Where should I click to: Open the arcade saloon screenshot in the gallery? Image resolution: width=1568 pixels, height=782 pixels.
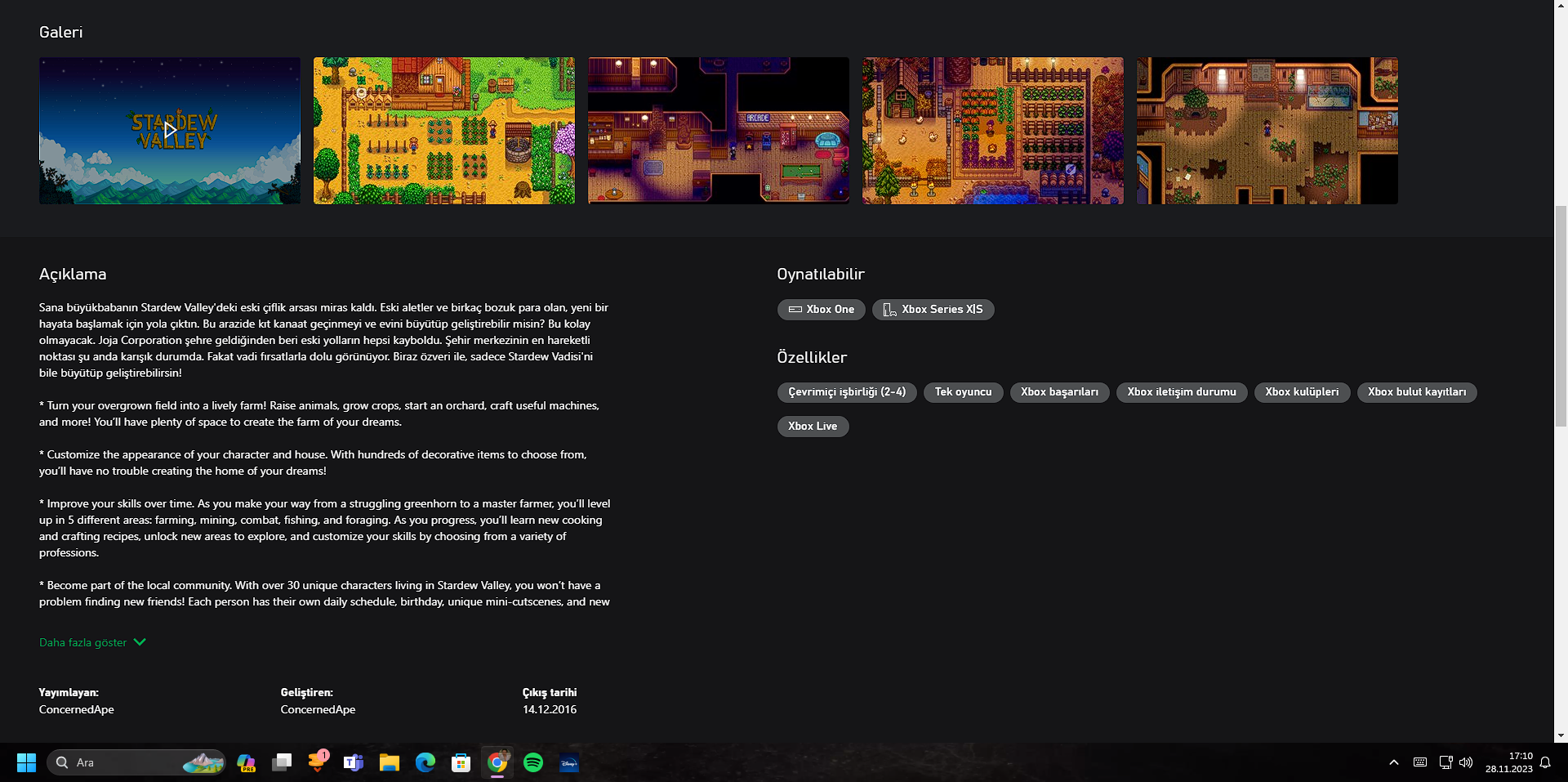point(719,131)
